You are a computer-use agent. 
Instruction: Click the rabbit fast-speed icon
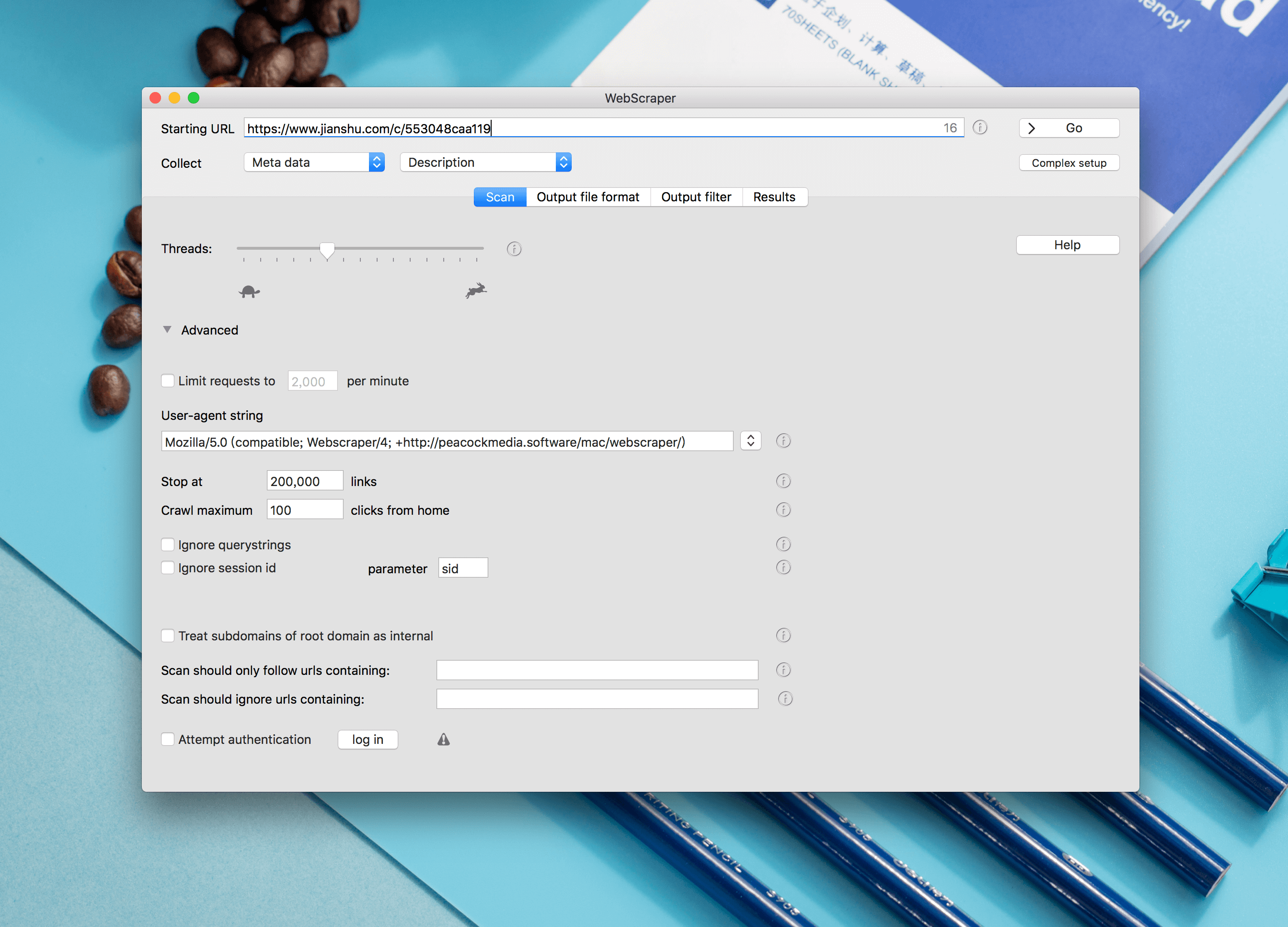coord(476,290)
